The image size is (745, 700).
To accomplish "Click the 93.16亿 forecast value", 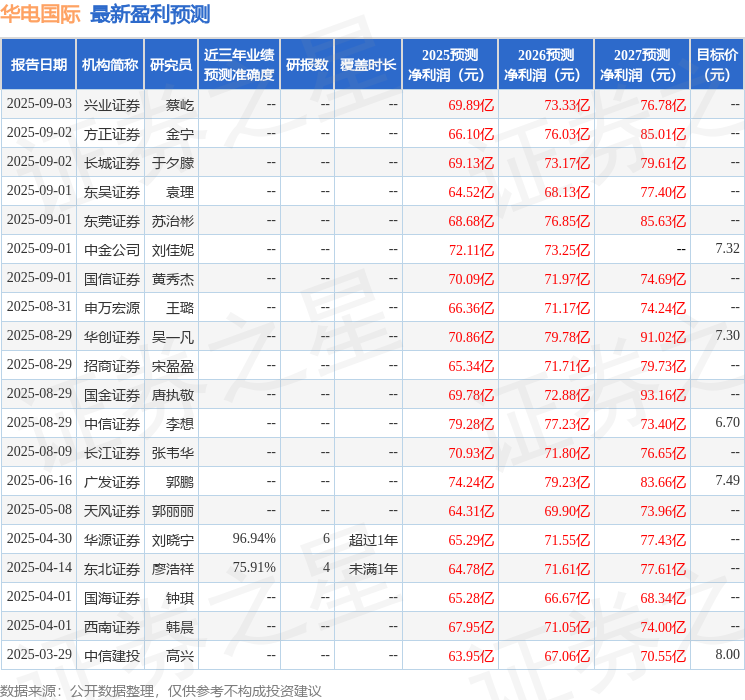I will 663,395.
